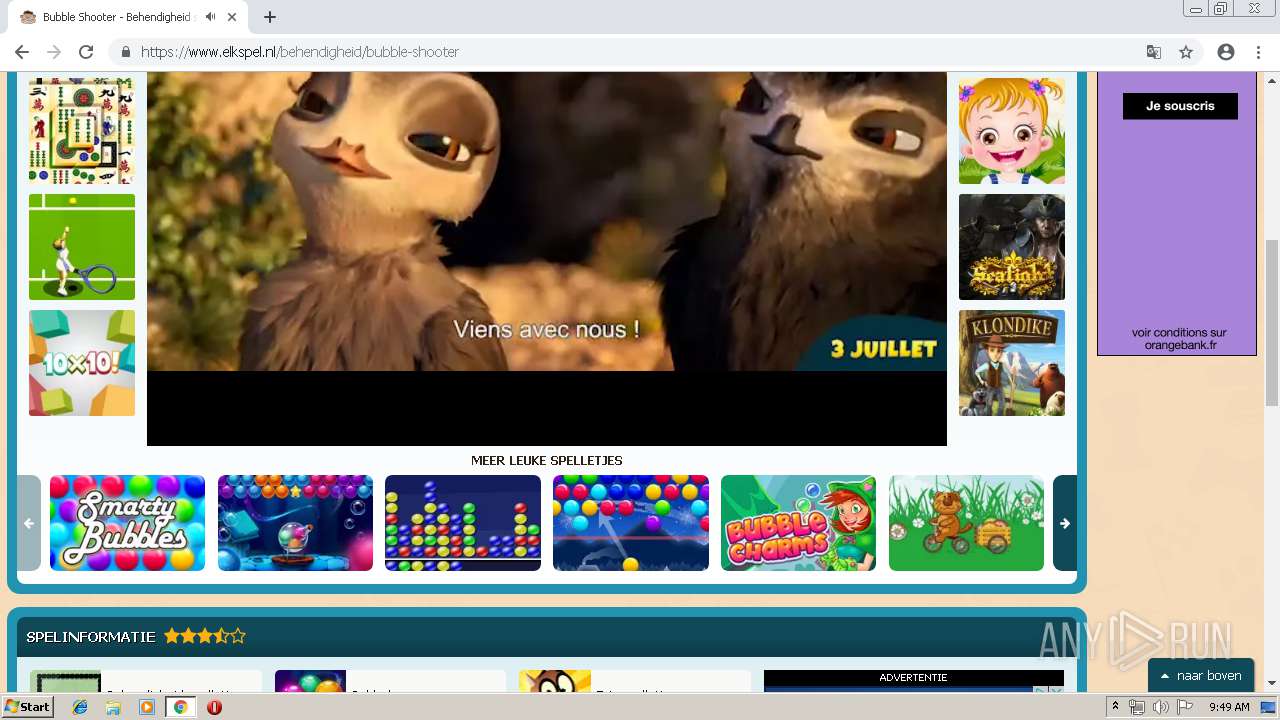
Task: Show hidden system tray icons
Action: [x=1116, y=707]
